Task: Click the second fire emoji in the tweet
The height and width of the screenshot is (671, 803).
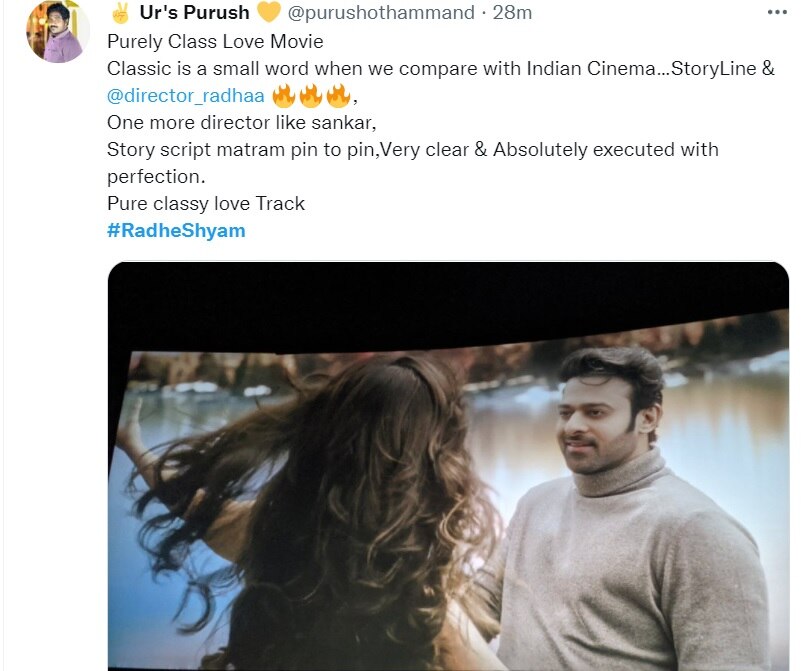Action: click(310, 95)
